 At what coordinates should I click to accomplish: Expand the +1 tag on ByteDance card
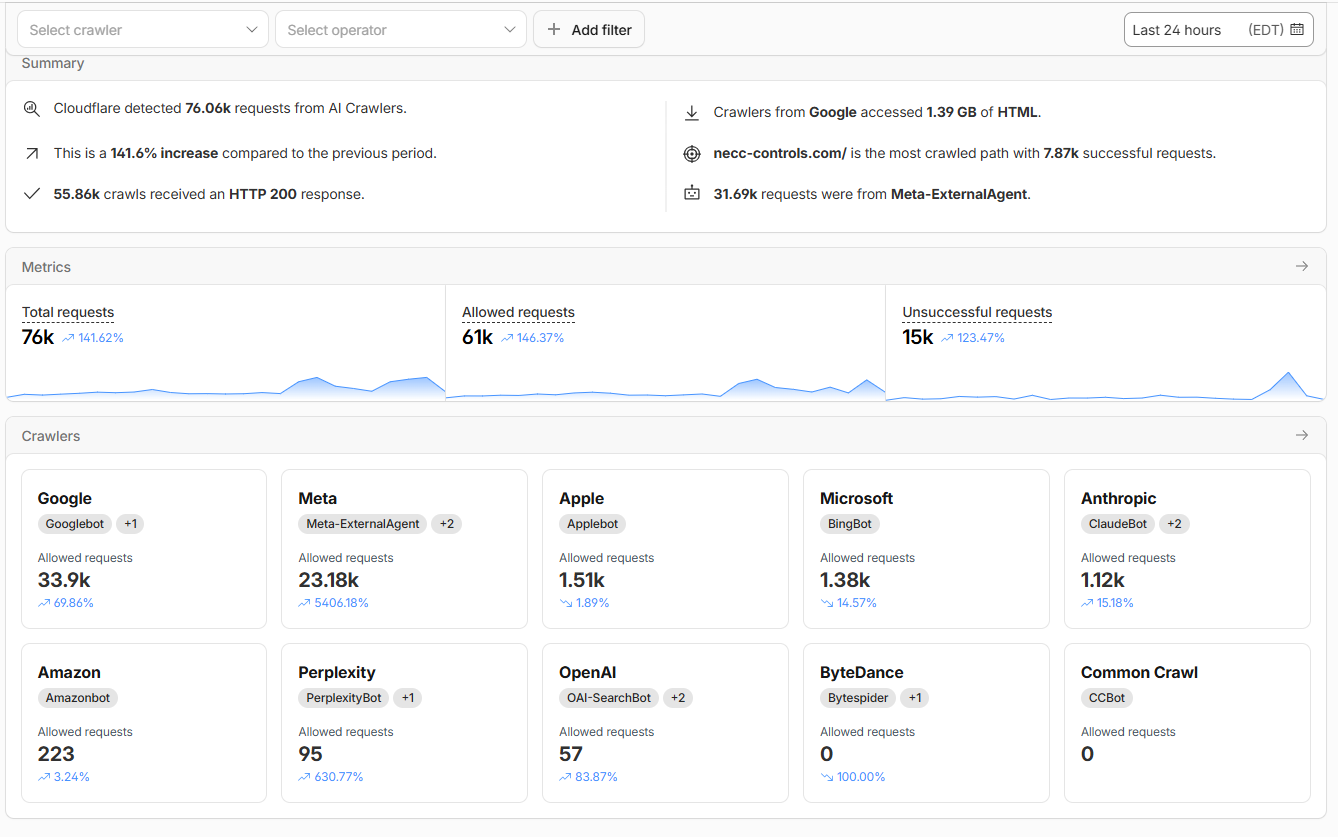pyautogui.click(x=916, y=698)
